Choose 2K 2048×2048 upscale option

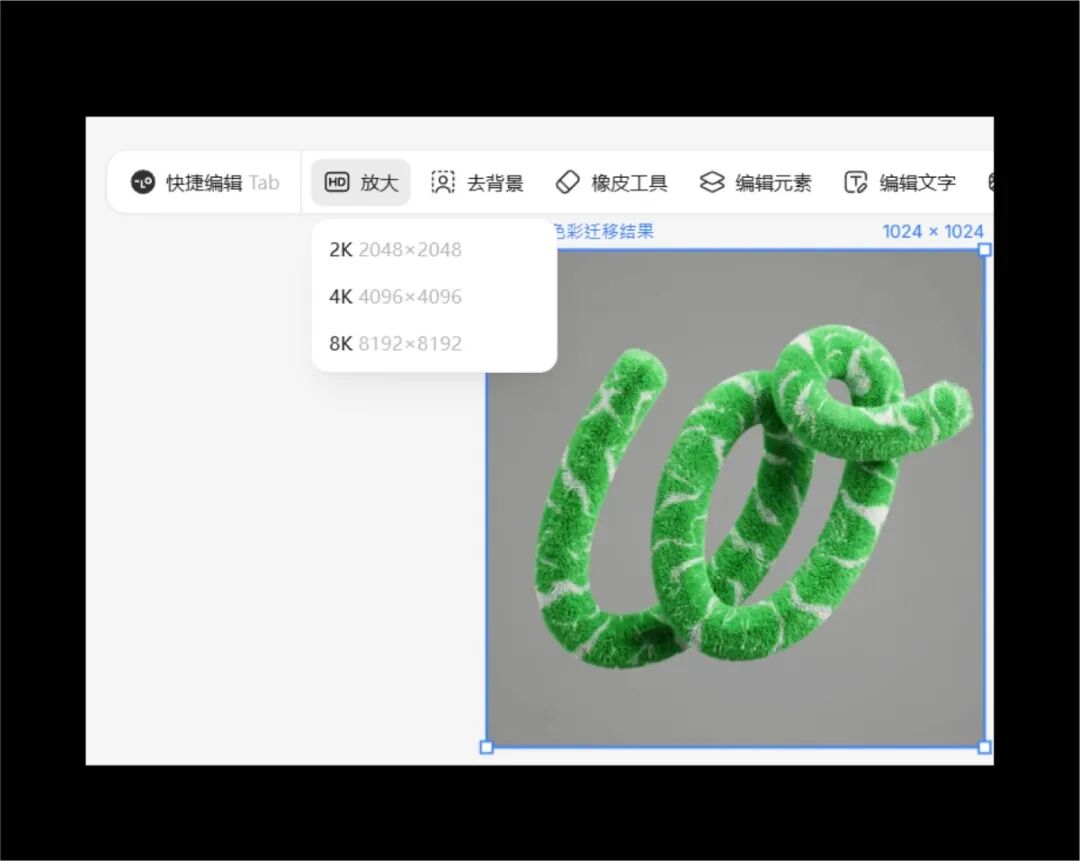click(x=396, y=249)
